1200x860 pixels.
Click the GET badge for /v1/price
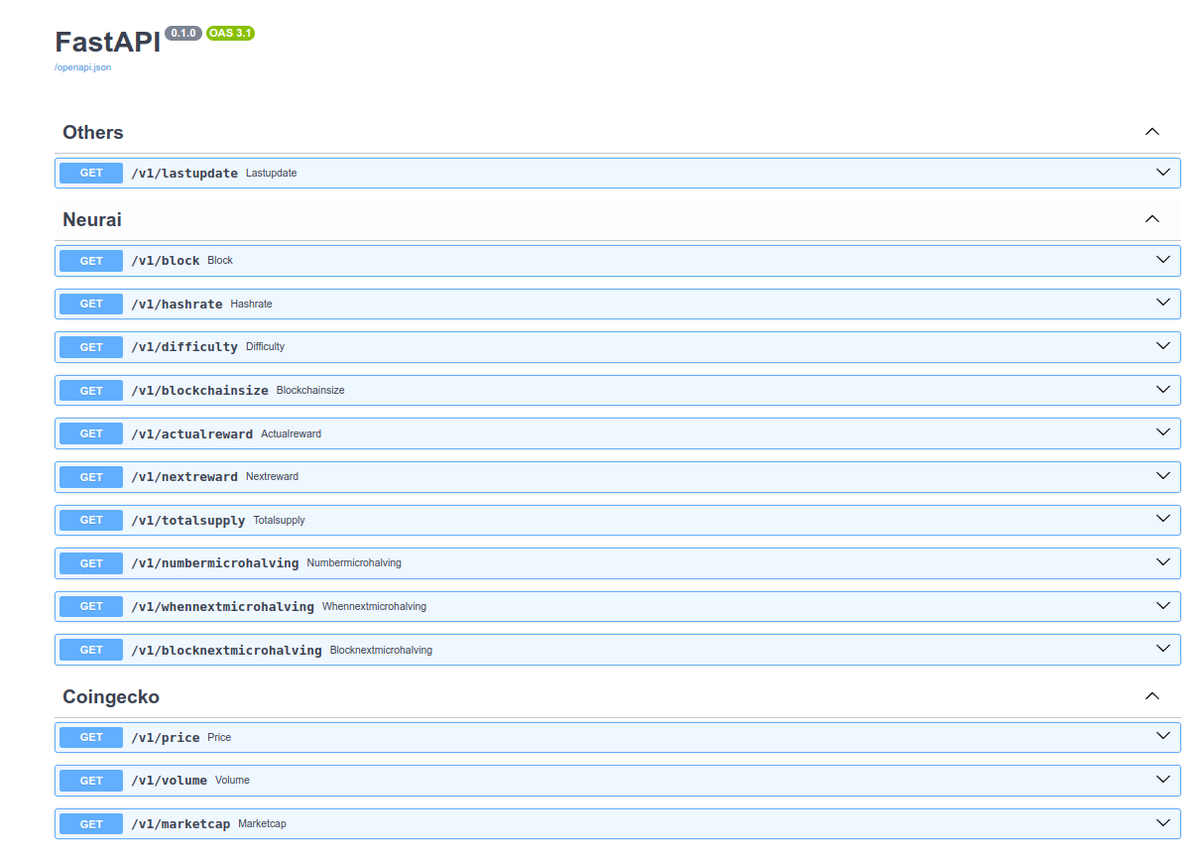(x=91, y=737)
